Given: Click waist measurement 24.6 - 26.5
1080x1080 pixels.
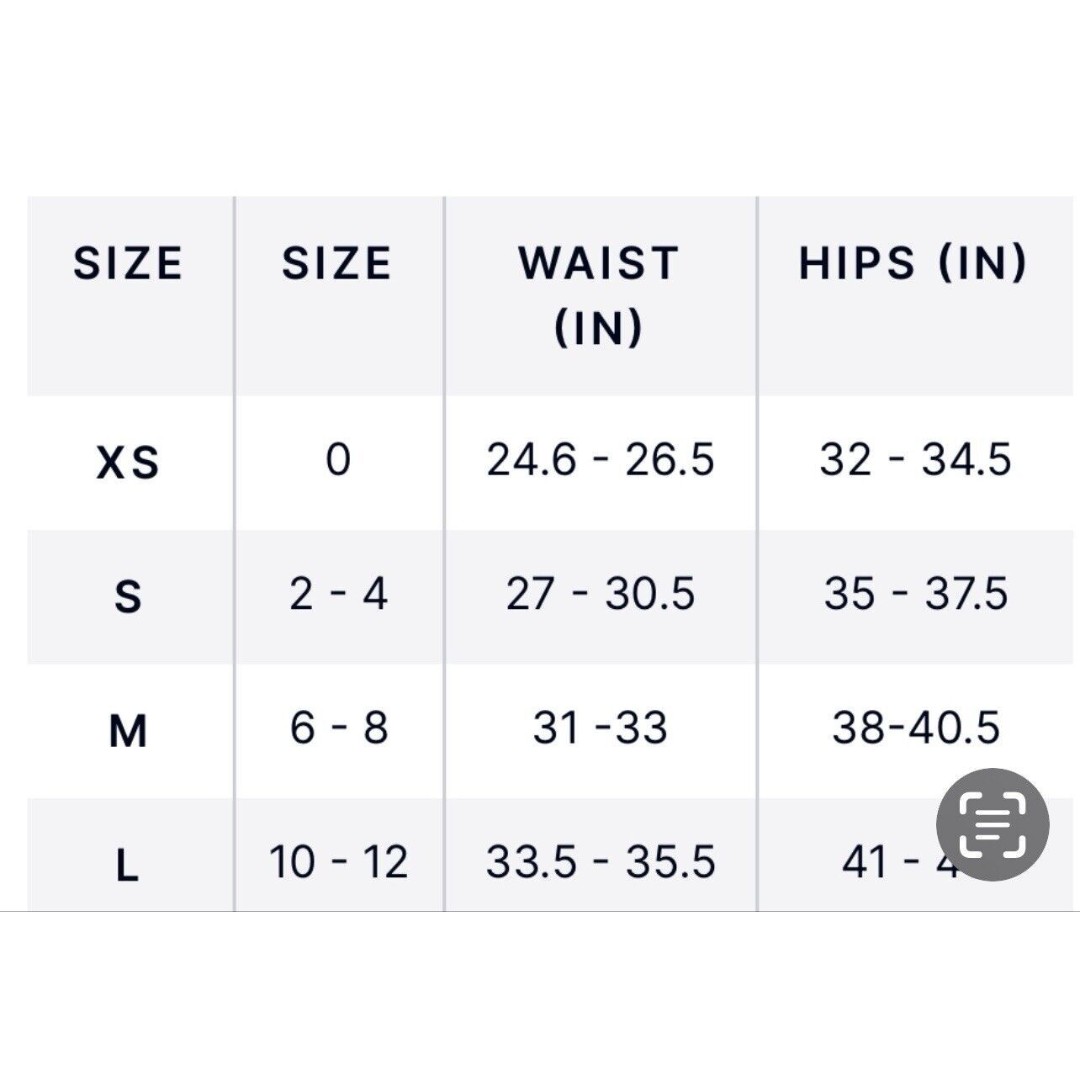Looking at the screenshot, I should point(601,459).
